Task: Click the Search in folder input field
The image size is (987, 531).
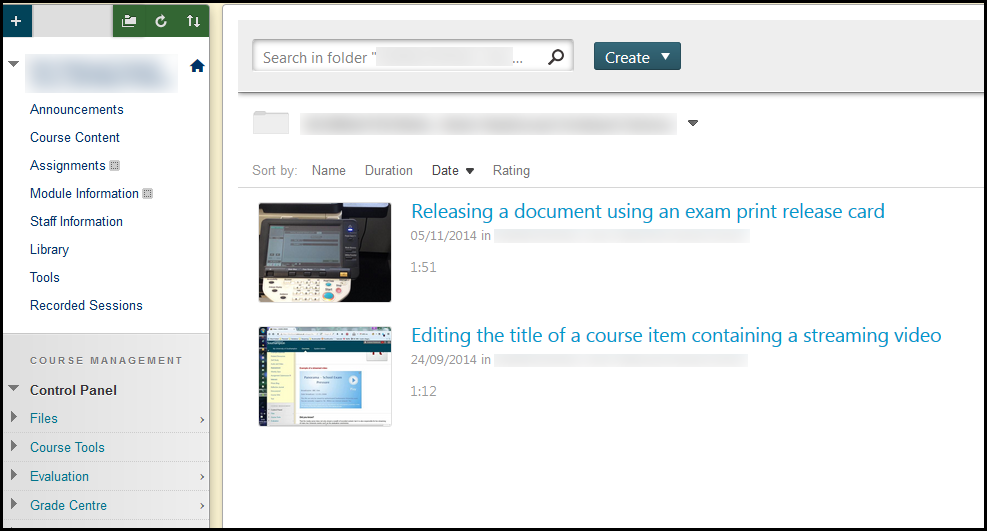Action: (400, 58)
